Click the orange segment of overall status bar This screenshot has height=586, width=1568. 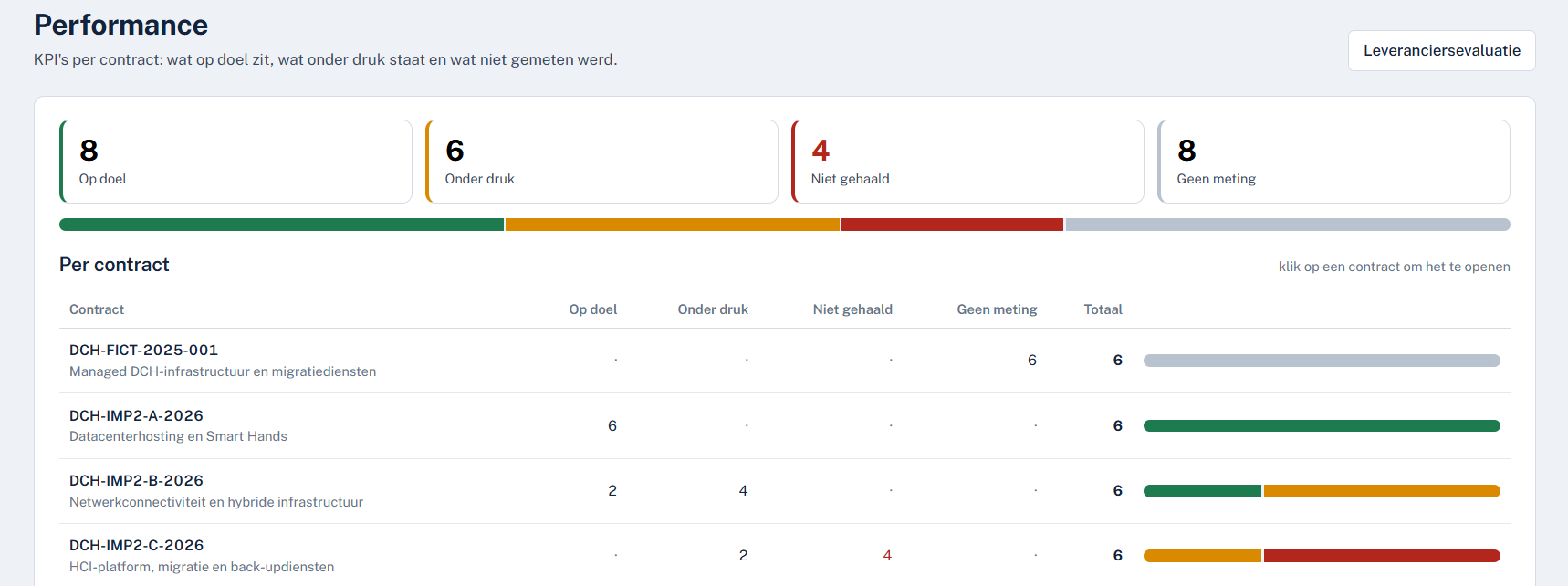tap(673, 225)
